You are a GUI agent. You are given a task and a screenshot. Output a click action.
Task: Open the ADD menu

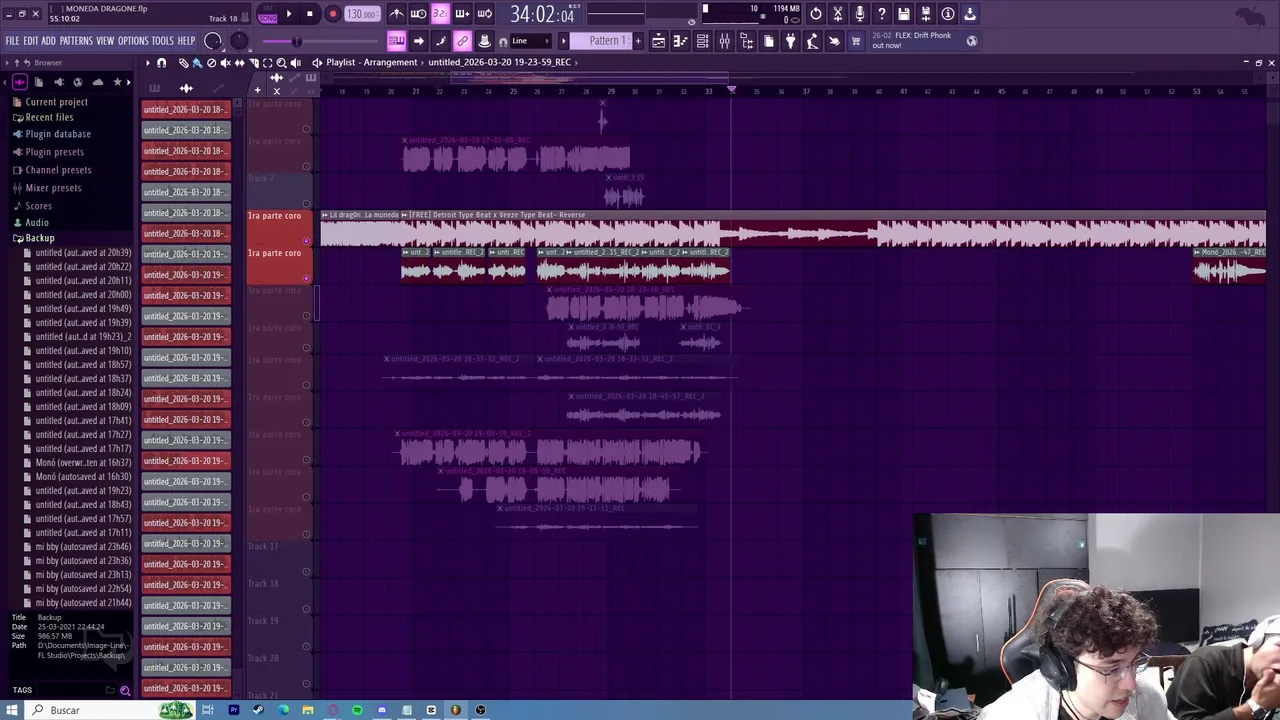click(x=48, y=41)
